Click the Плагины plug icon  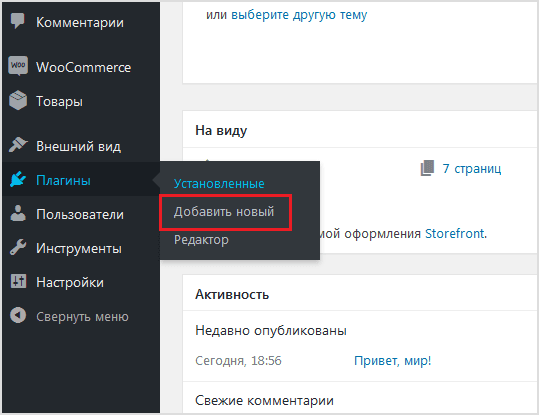coord(18,179)
